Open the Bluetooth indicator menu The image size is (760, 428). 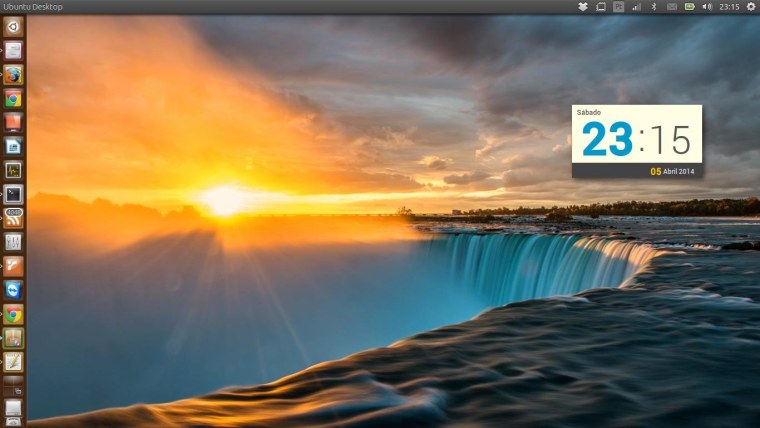[654, 7]
